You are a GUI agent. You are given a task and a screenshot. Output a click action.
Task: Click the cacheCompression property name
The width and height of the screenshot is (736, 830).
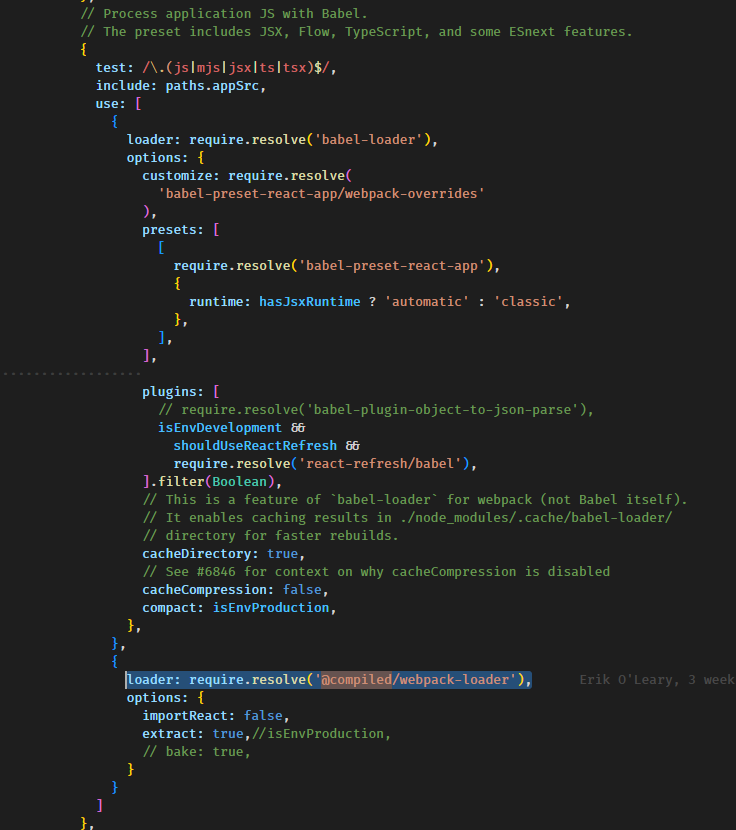click(x=204, y=590)
